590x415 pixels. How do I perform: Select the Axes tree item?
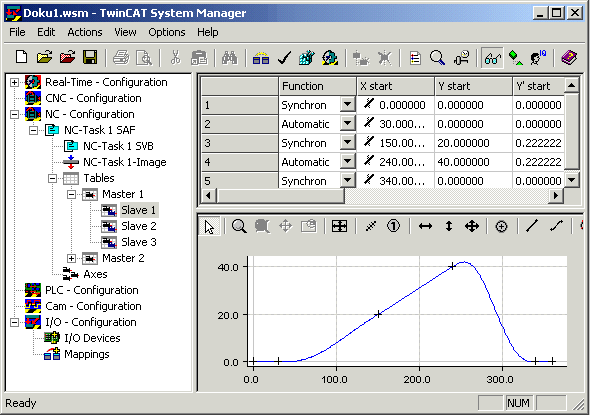(95, 274)
